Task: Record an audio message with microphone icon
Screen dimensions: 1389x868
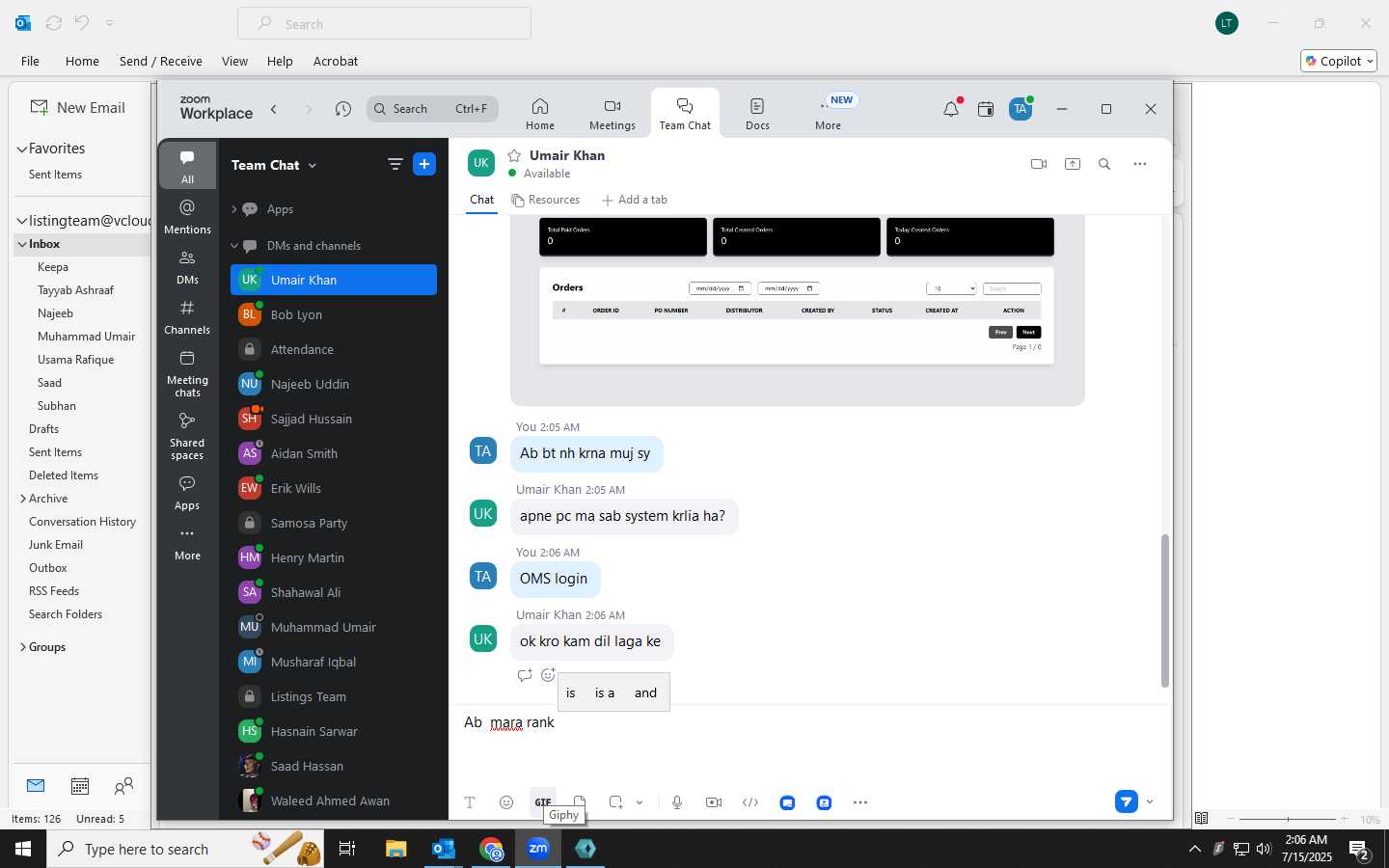Action: coord(677,802)
